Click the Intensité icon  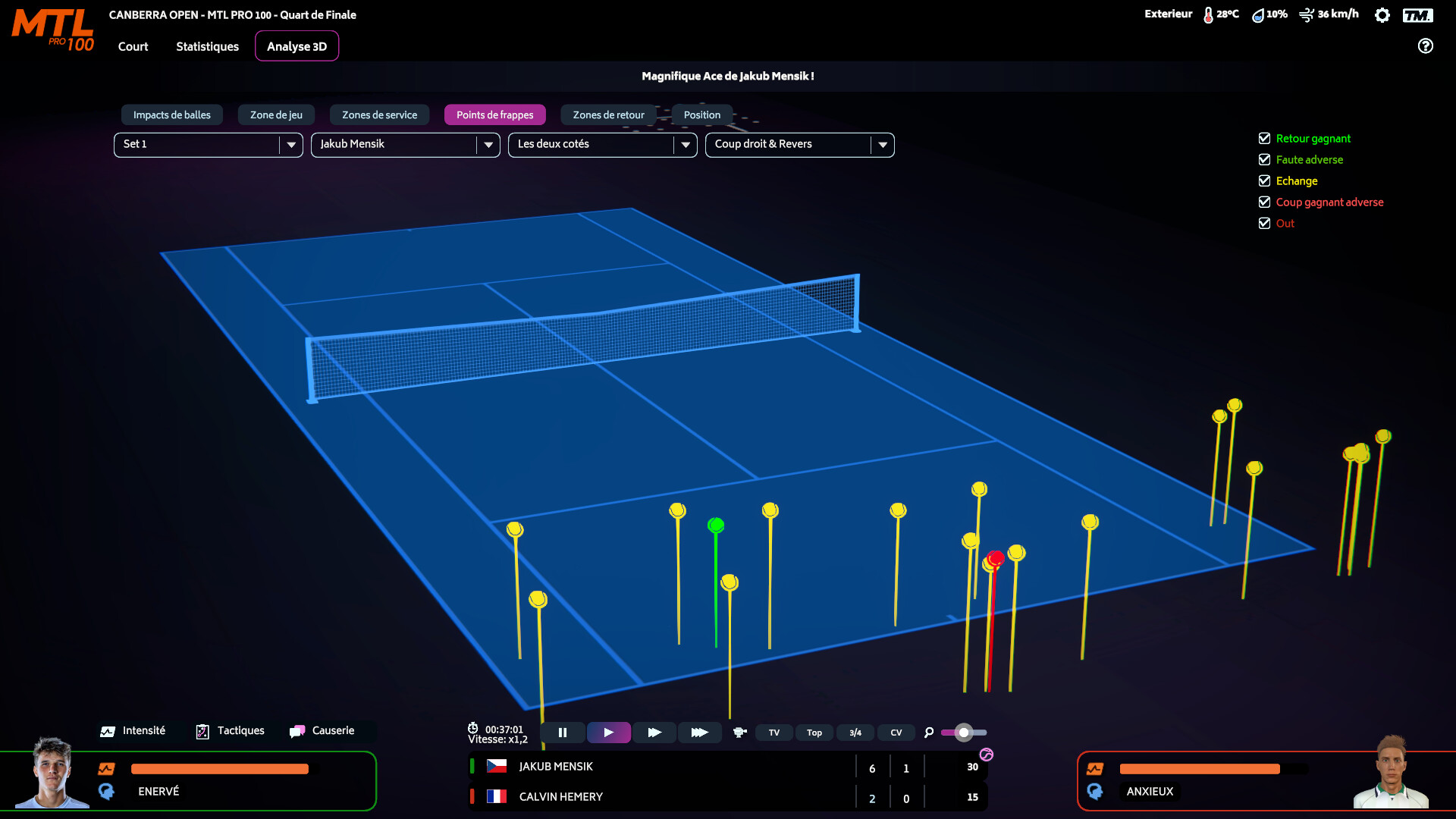point(108,731)
